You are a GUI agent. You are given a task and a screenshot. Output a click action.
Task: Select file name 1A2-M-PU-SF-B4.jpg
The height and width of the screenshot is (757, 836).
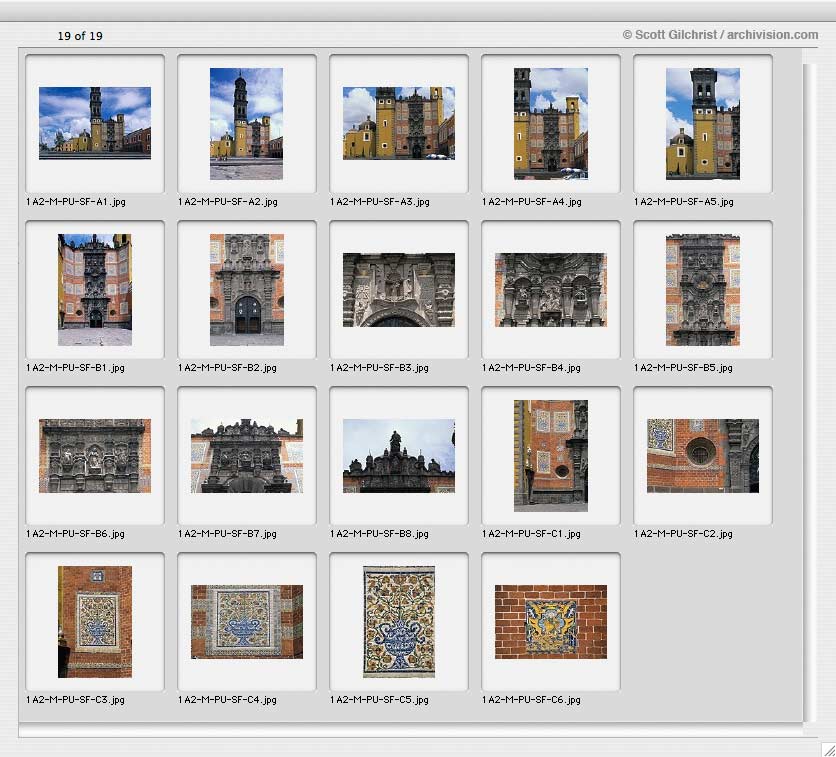(x=531, y=368)
